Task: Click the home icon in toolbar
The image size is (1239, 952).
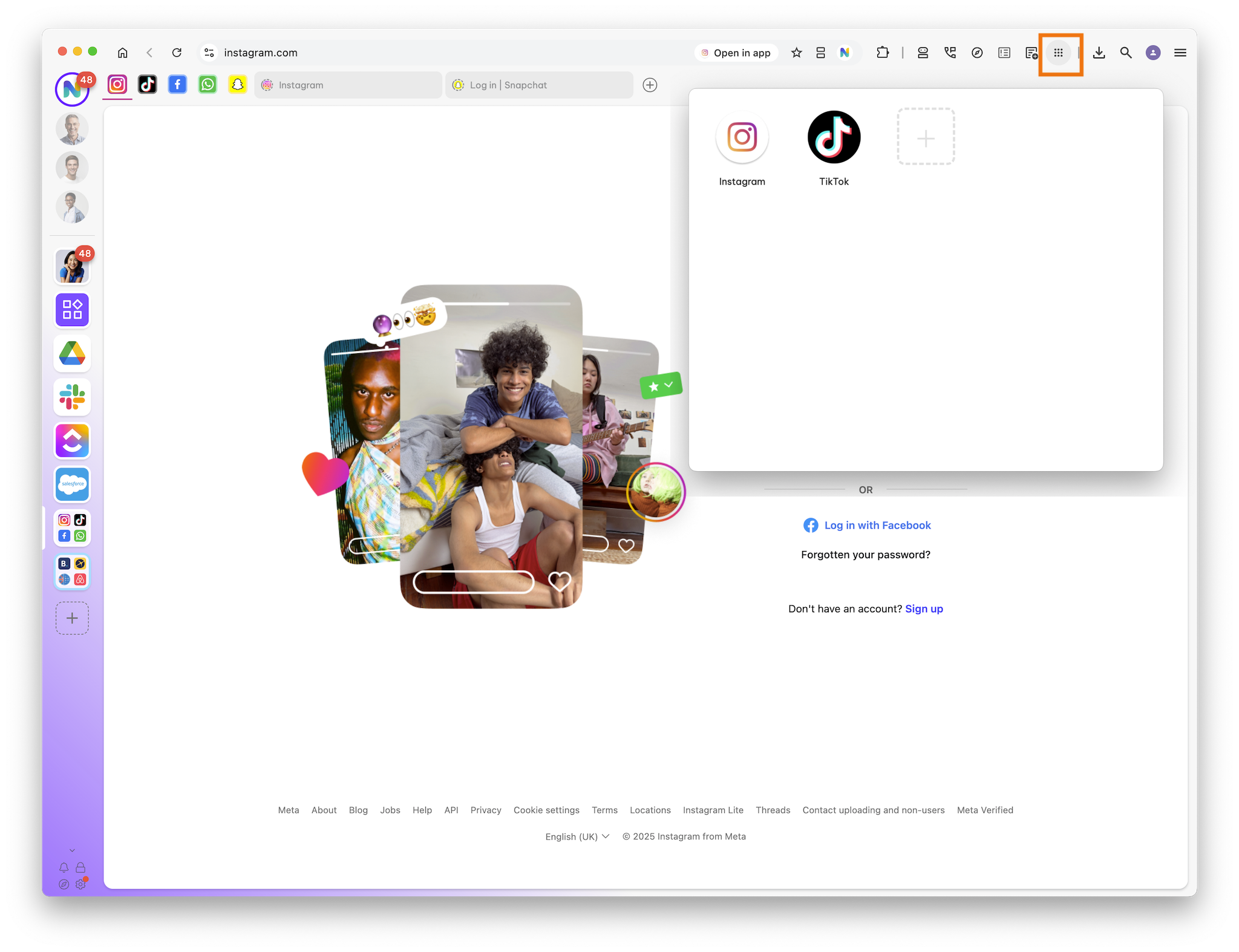Action: [x=122, y=53]
